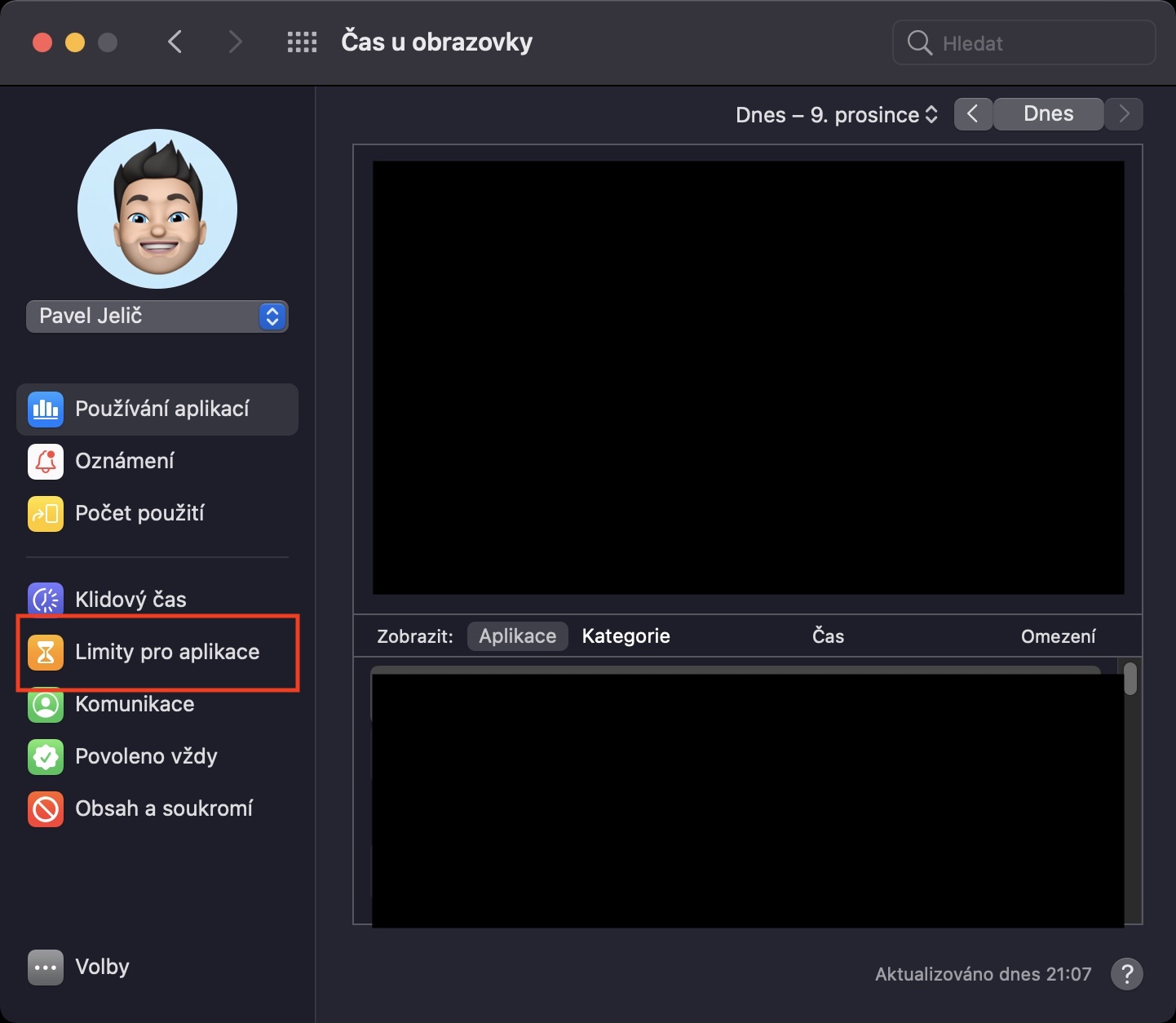Go to previous day with left chevron
1176x1023 pixels.
click(x=972, y=114)
